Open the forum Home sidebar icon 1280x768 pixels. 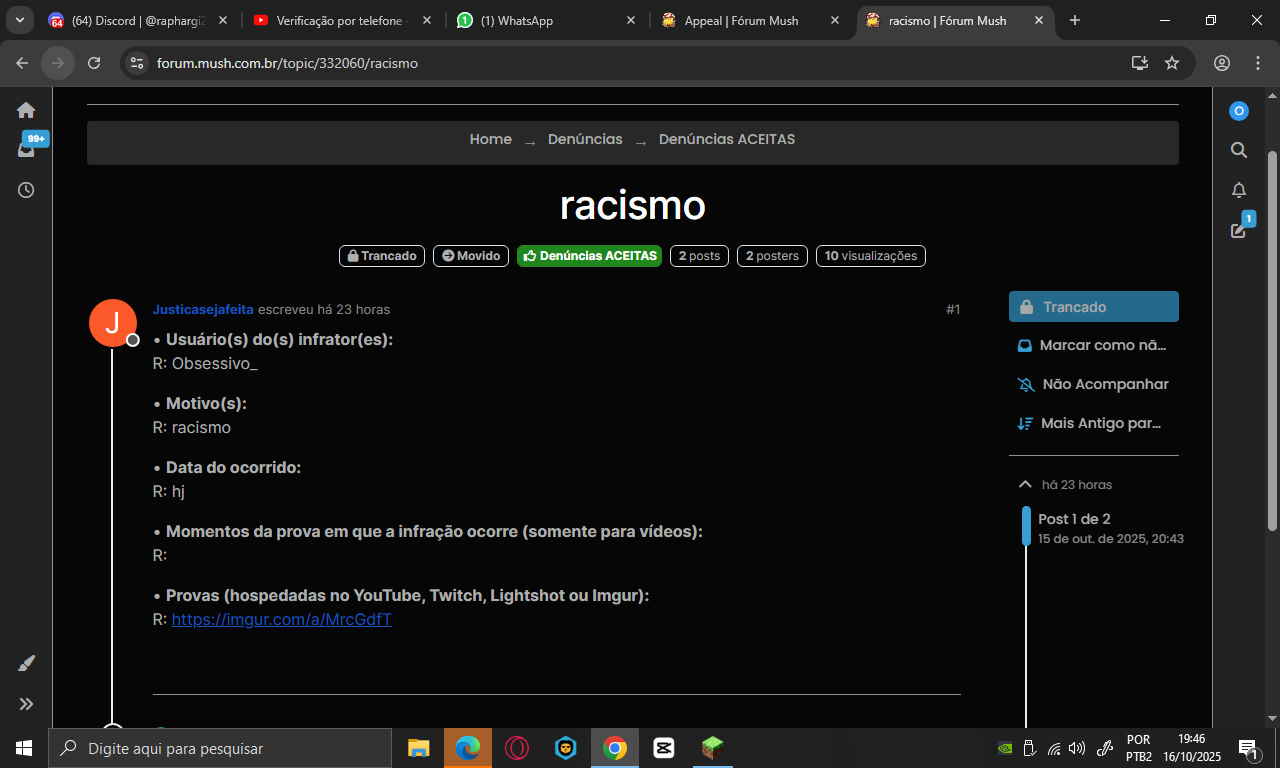coord(26,110)
